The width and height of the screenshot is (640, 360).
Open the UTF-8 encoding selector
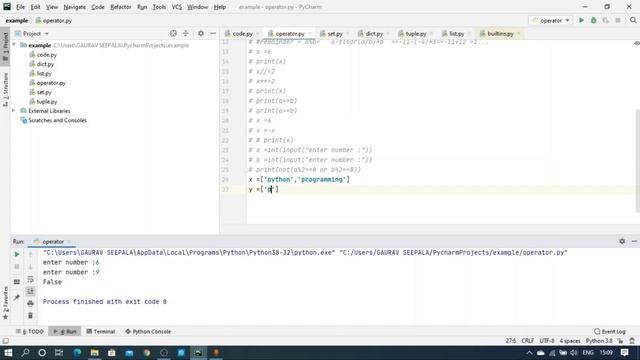pyautogui.click(x=547, y=341)
